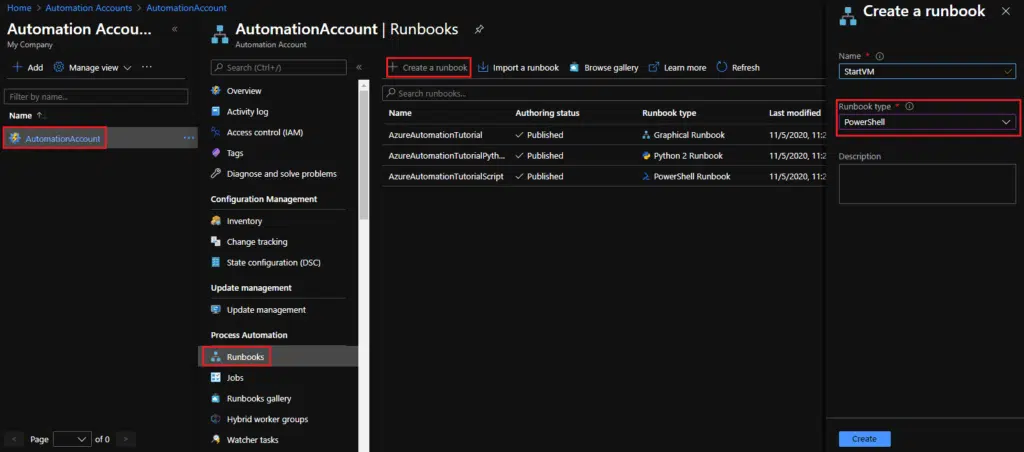This screenshot has width=1024, height=452.
Task: Open Runbooks gallery
Action: (259, 398)
